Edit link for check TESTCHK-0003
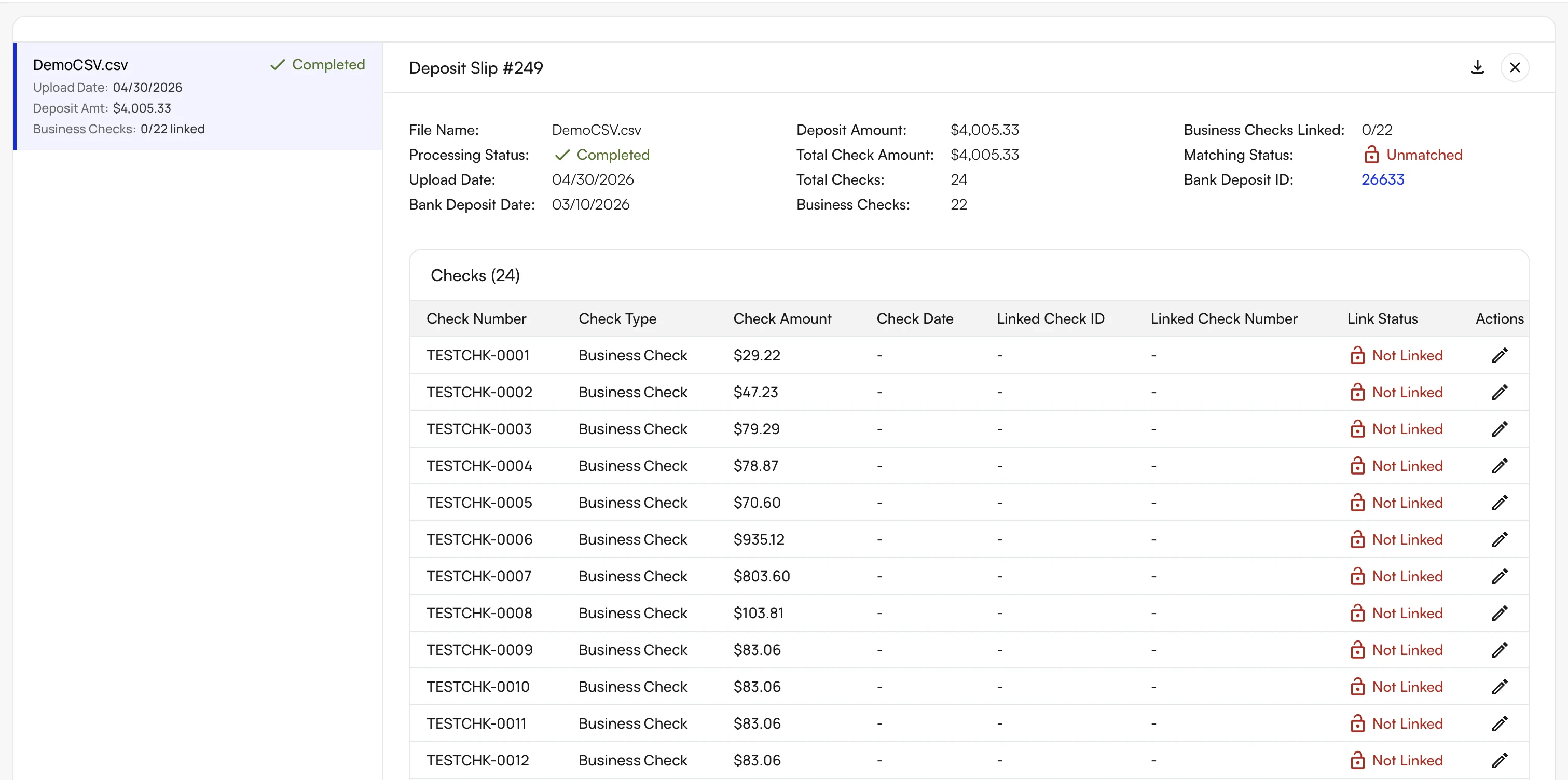This screenshot has height=780, width=1568. coord(1500,429)
